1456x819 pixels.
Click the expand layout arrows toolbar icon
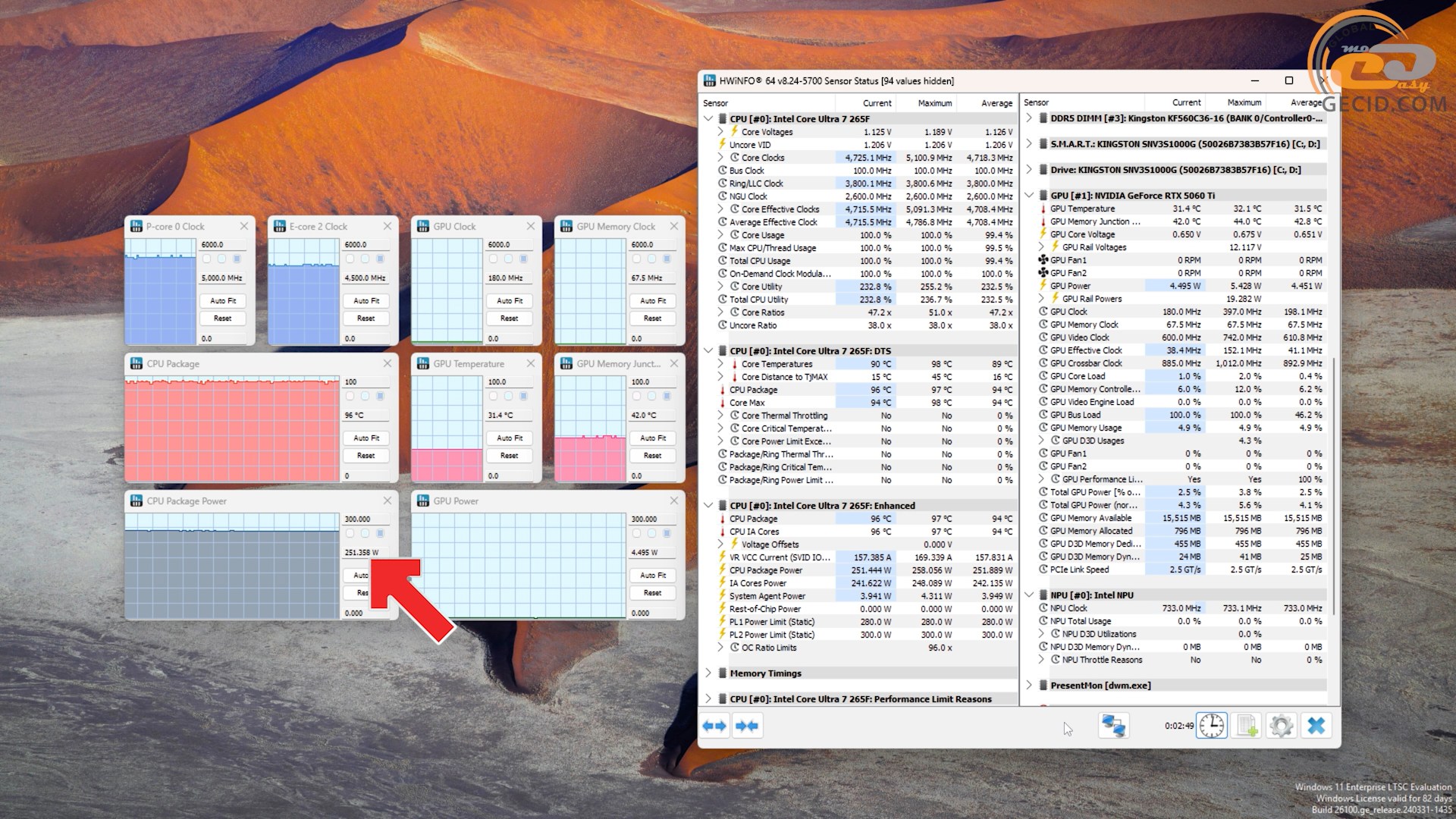tap(714, 726)
